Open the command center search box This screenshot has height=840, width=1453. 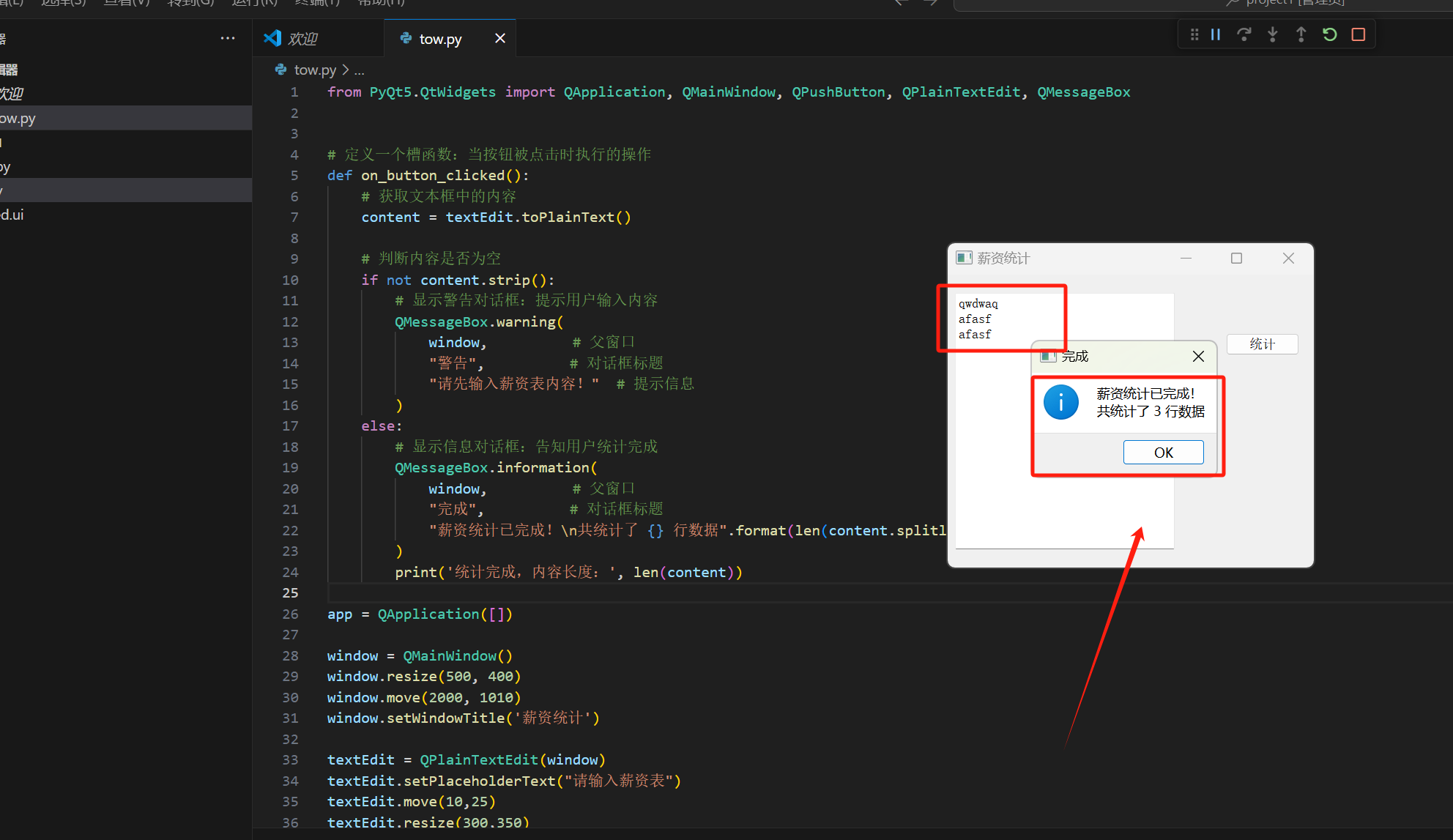tap(1203, 4)
